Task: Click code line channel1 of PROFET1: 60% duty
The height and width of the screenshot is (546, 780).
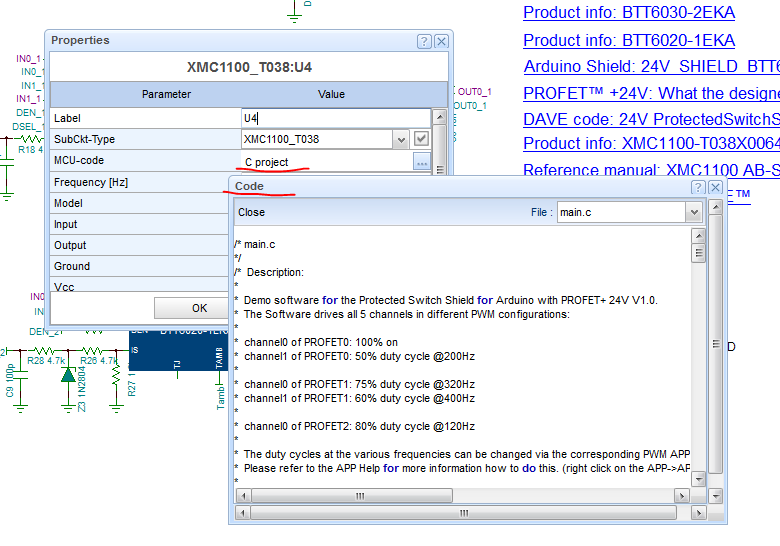Action: point(359,399)
